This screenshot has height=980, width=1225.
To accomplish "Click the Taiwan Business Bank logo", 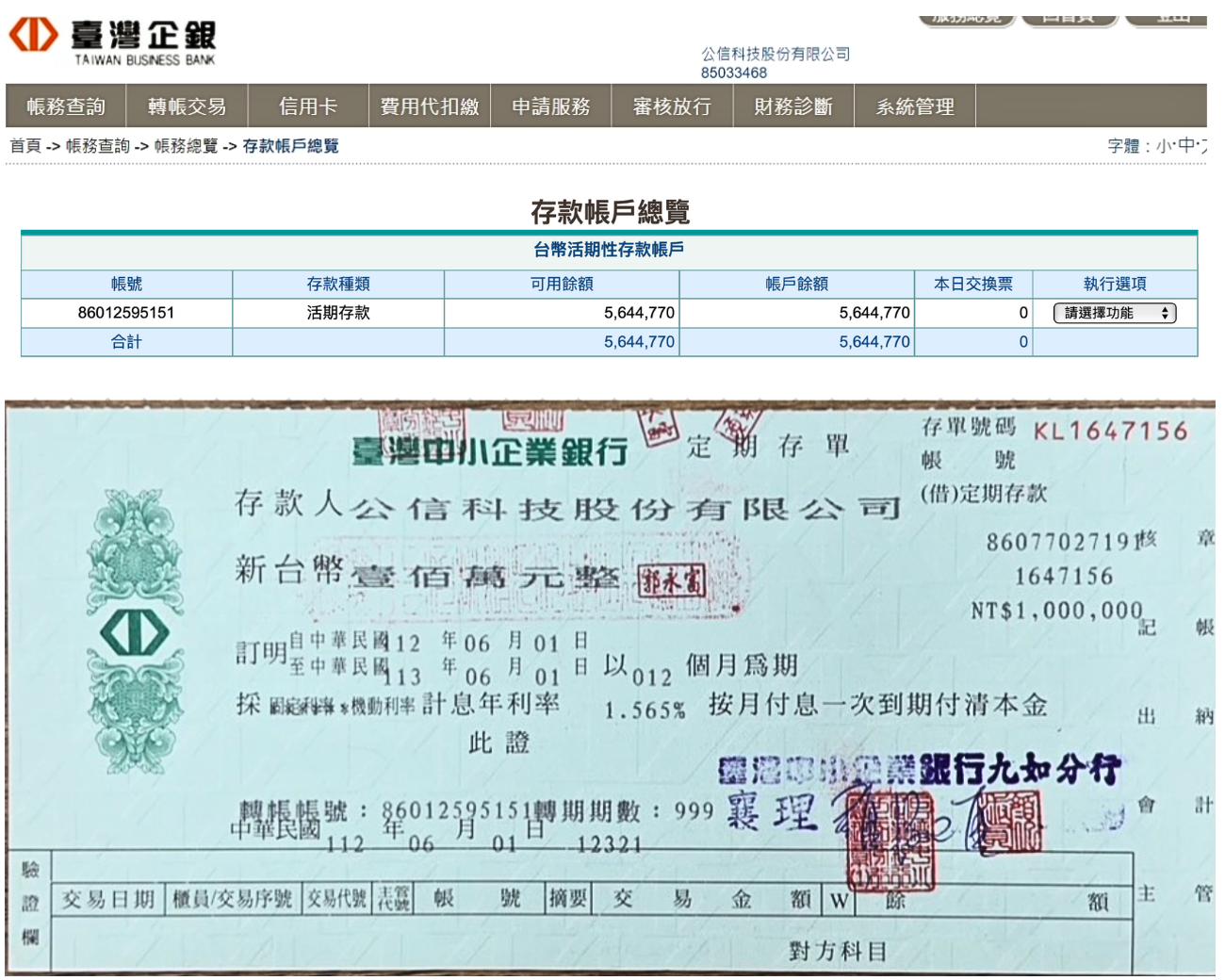I will [112, 41].
